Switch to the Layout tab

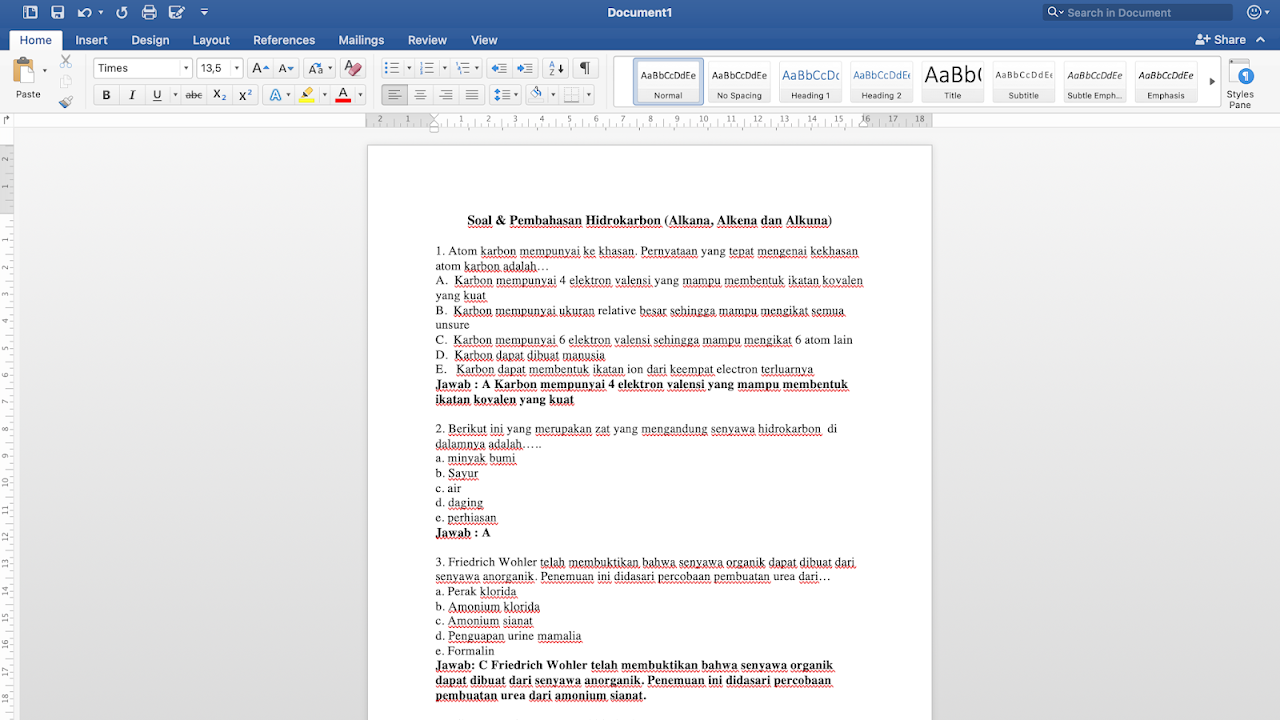211,40
